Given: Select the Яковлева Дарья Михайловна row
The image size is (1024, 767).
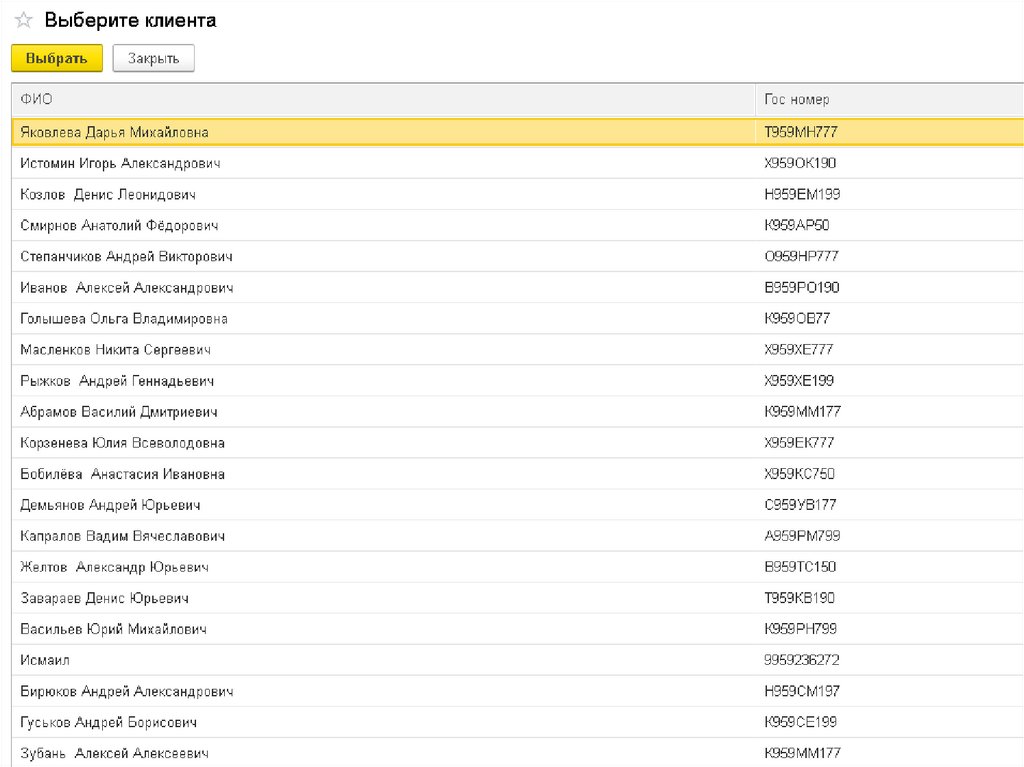Looking at the screenshot, I should pos(114,132).
